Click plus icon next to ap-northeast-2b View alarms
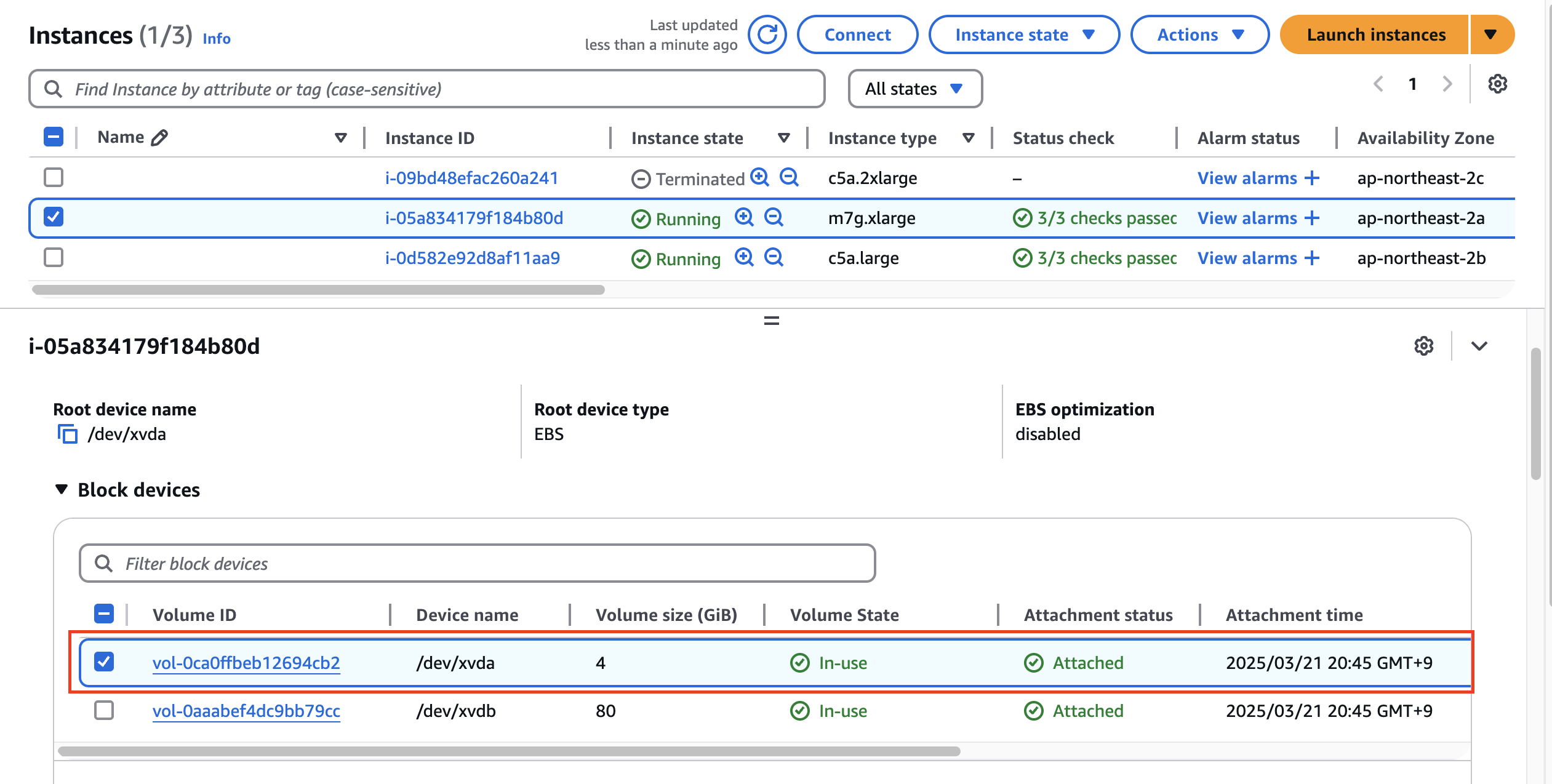 (x=1312, y=258)
